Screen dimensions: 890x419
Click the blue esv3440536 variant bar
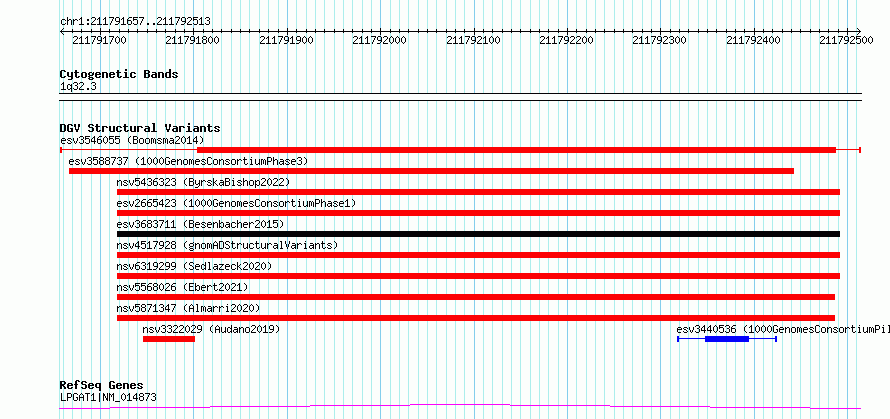pos(727,339)
